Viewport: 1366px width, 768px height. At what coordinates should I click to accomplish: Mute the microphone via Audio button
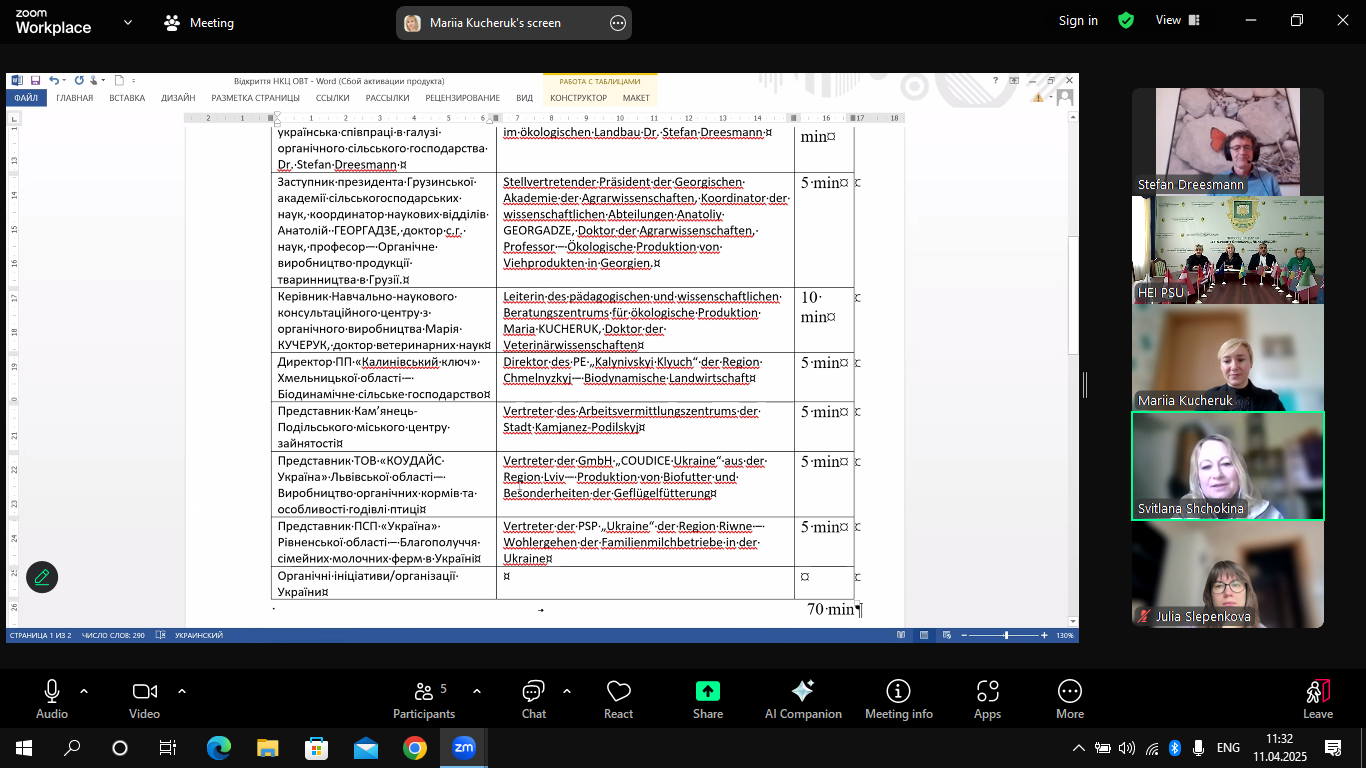[52, 692]
